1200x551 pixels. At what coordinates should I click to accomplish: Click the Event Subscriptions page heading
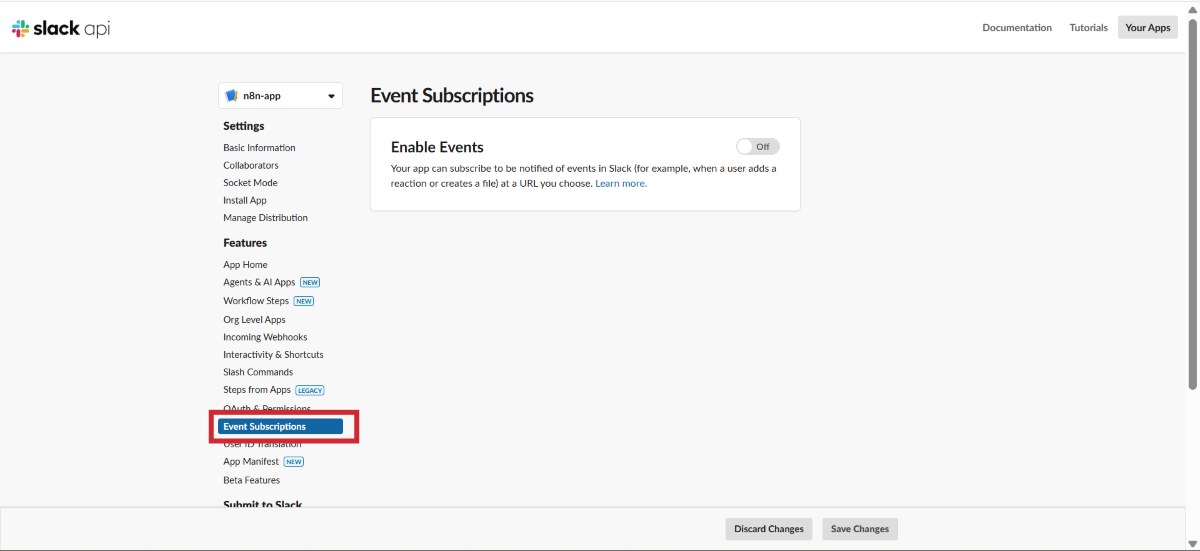[x=452, y=96]
